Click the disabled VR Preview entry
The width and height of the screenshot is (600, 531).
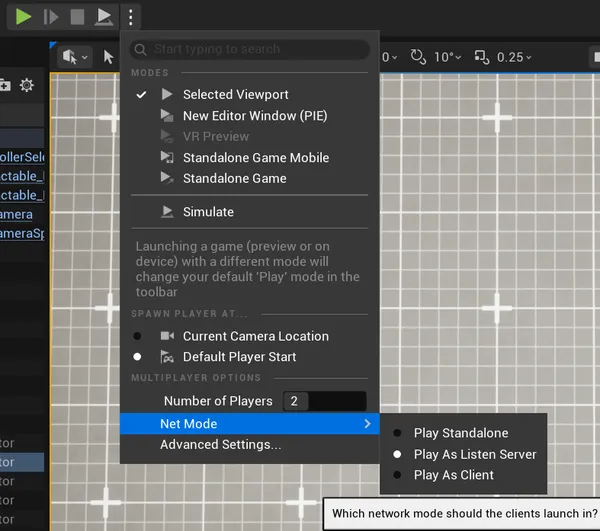click(x=249, y=137)
